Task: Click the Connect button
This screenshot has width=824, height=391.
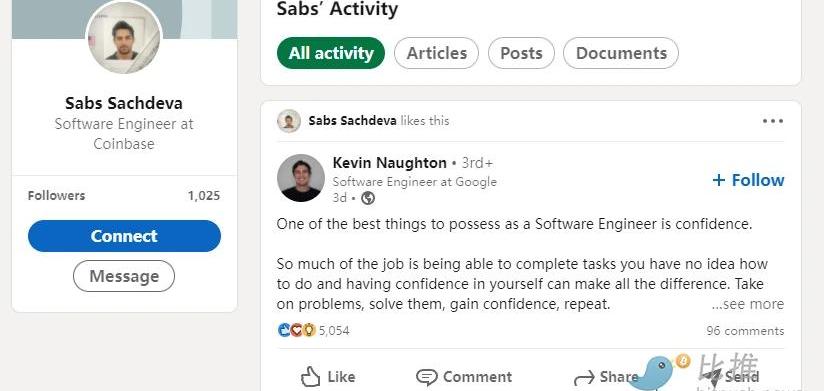Action: coord(125,236)
